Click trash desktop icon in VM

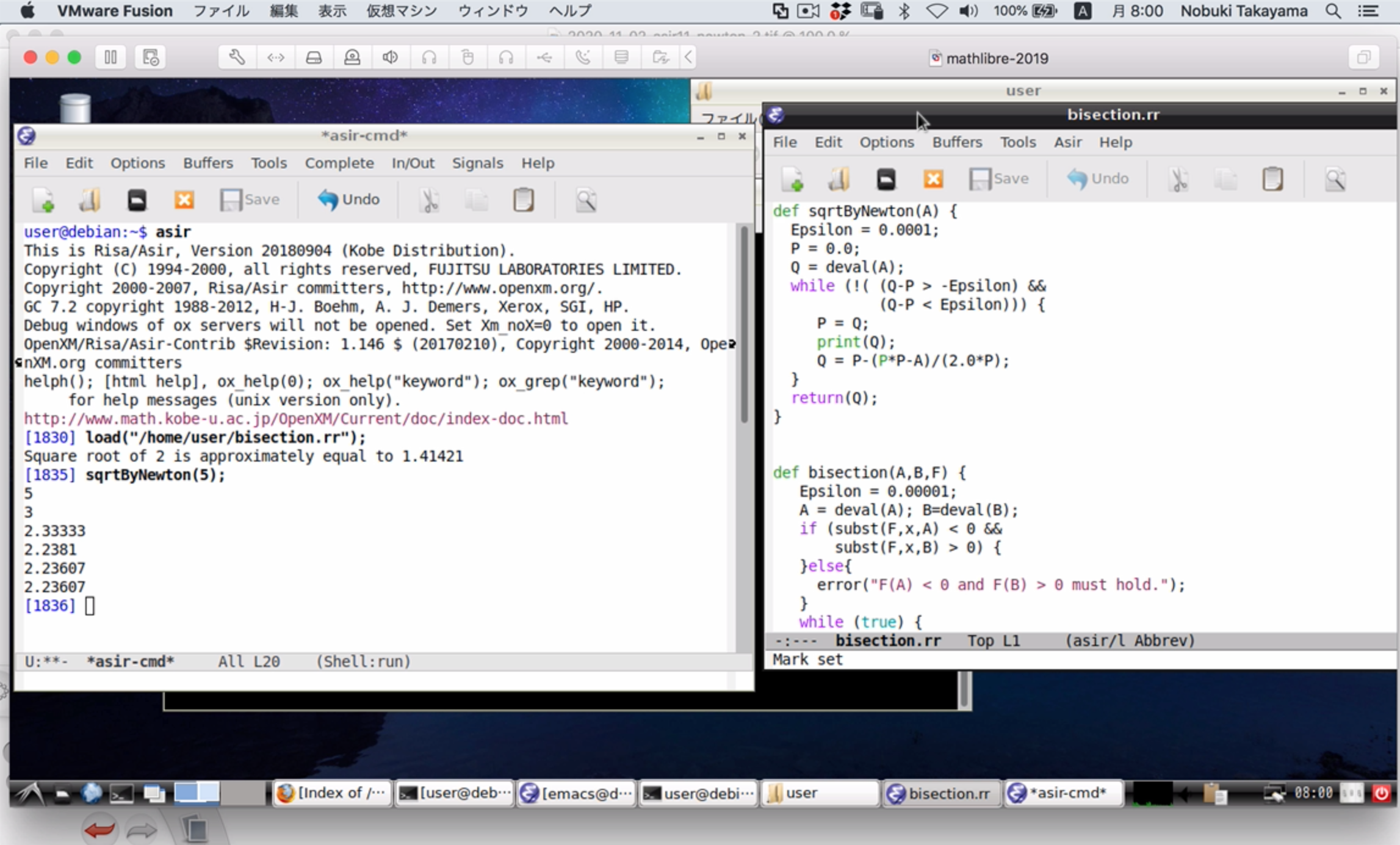point(75,108)
